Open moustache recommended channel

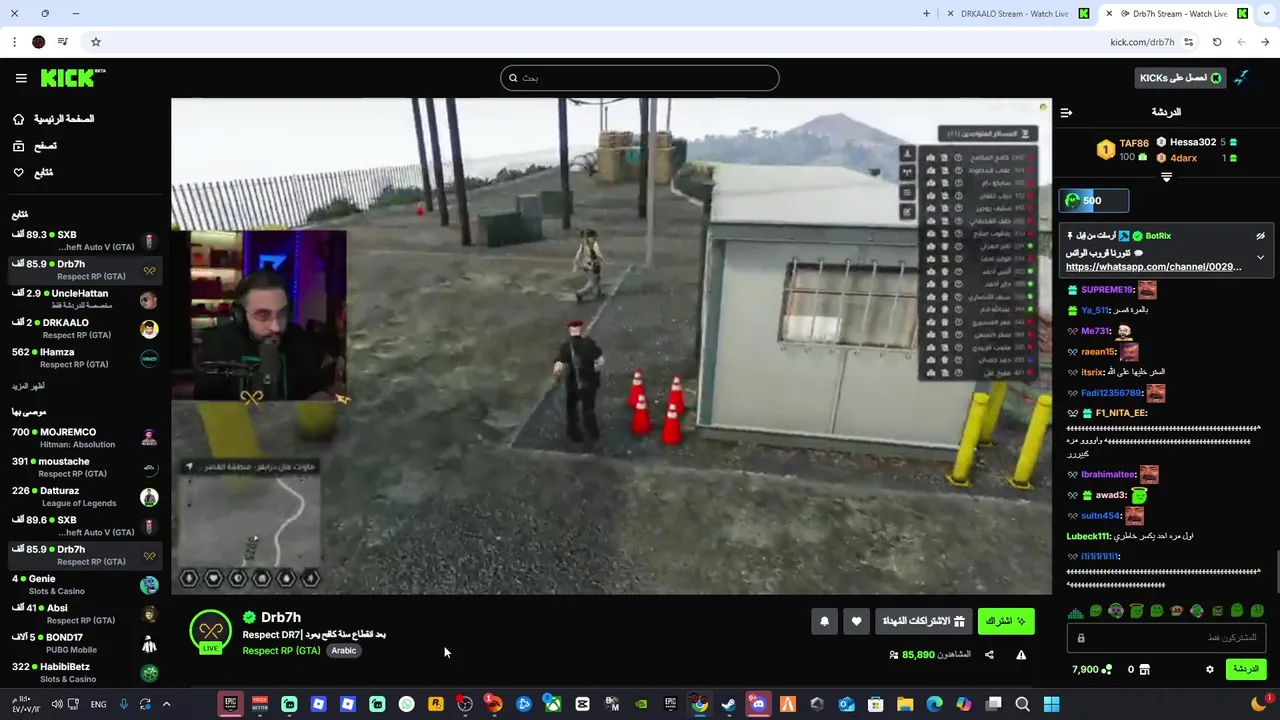coord(85,467)
